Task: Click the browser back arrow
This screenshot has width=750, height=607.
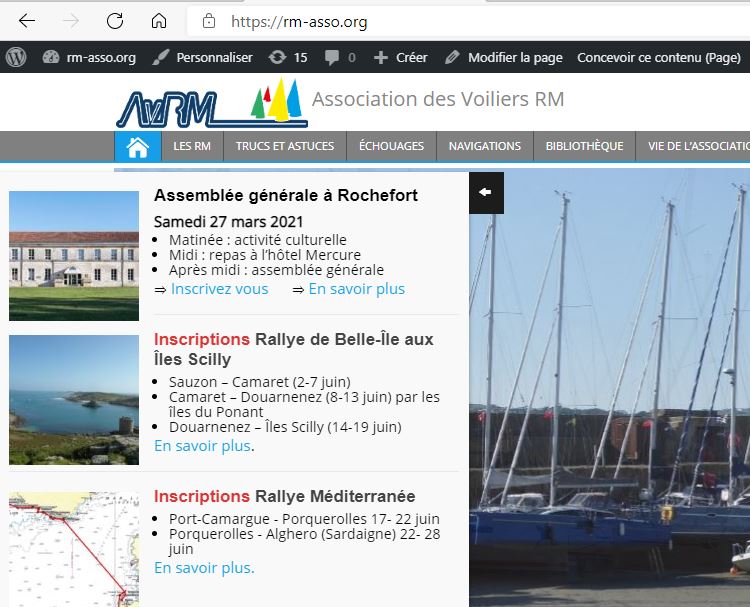Action: [27, 21]
